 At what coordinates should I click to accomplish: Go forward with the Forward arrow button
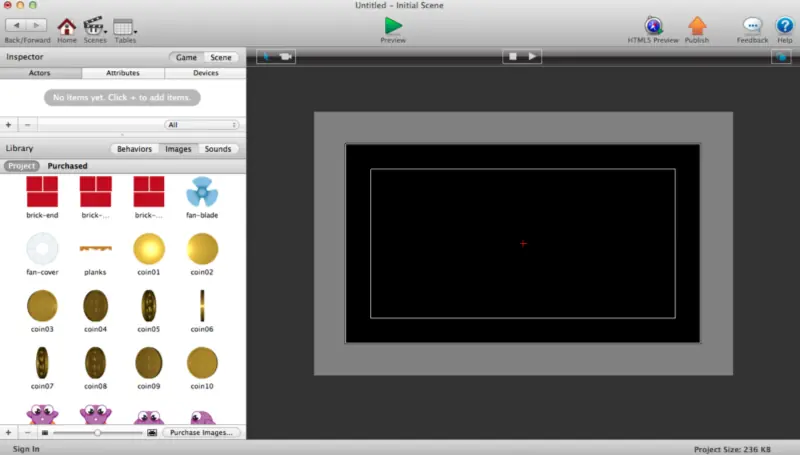36,25
